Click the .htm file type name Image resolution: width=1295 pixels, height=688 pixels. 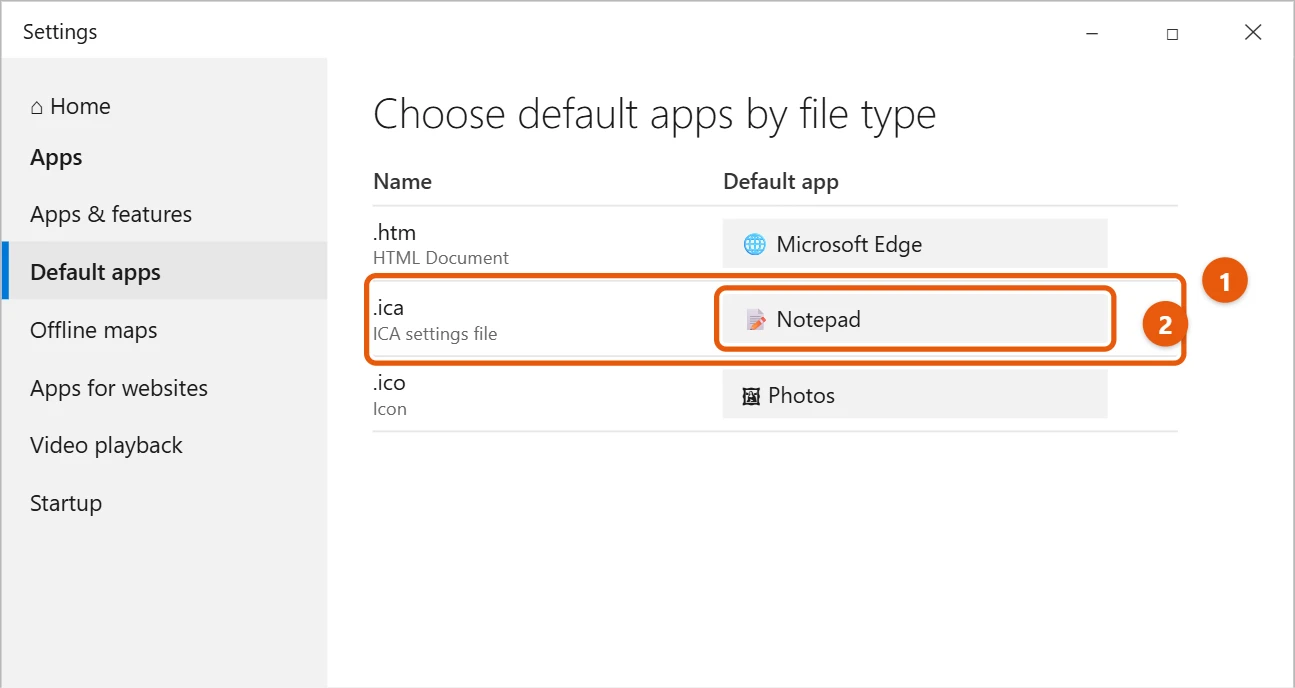[x=394, y=232]
